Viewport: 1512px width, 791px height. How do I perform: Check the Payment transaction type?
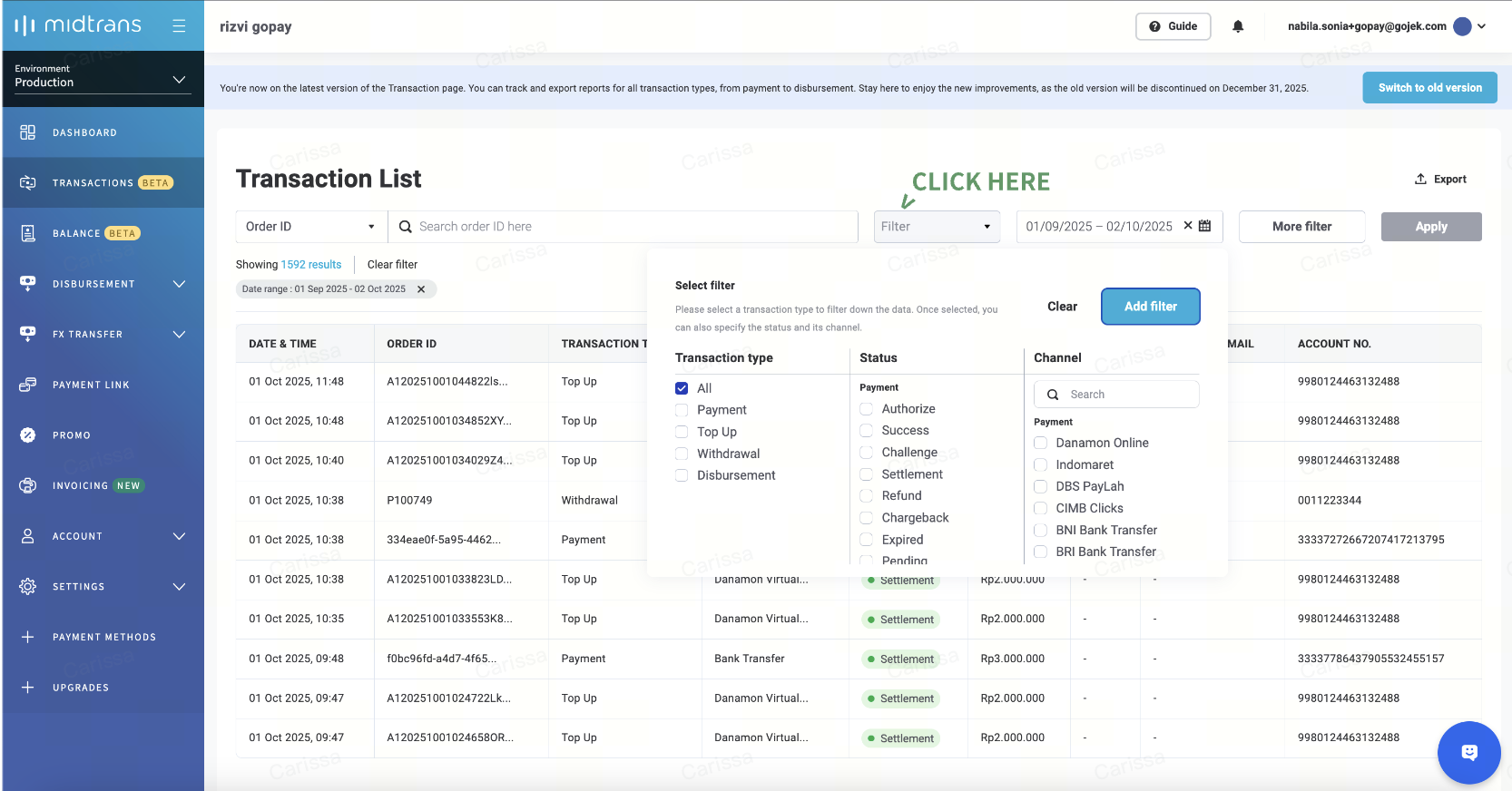tap(682, 410)
